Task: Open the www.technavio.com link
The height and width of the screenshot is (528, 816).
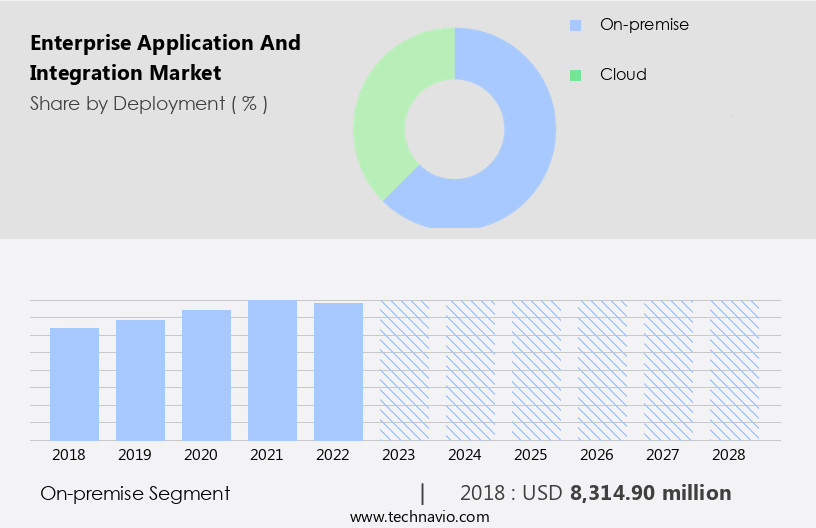Action: click(x=419, y=516)
